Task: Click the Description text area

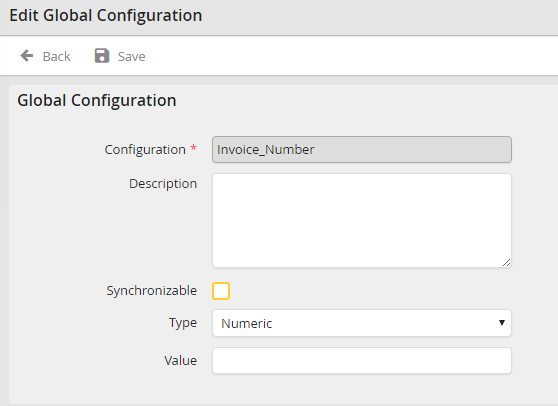Action: (x=362, y=221)
